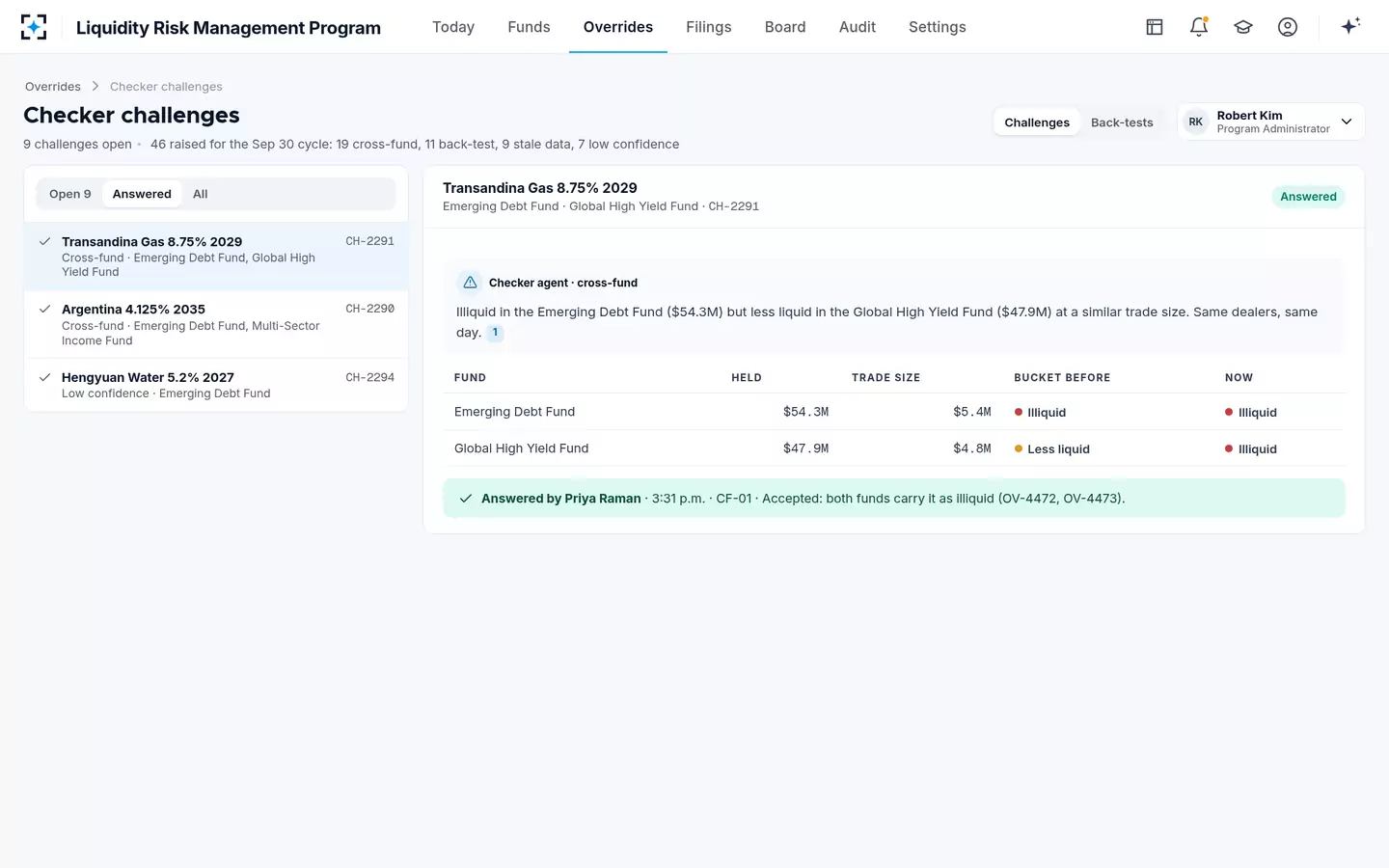Open the layout panel icon in header
Screen dimensions: 1389x868
(x=1155, y=27)
